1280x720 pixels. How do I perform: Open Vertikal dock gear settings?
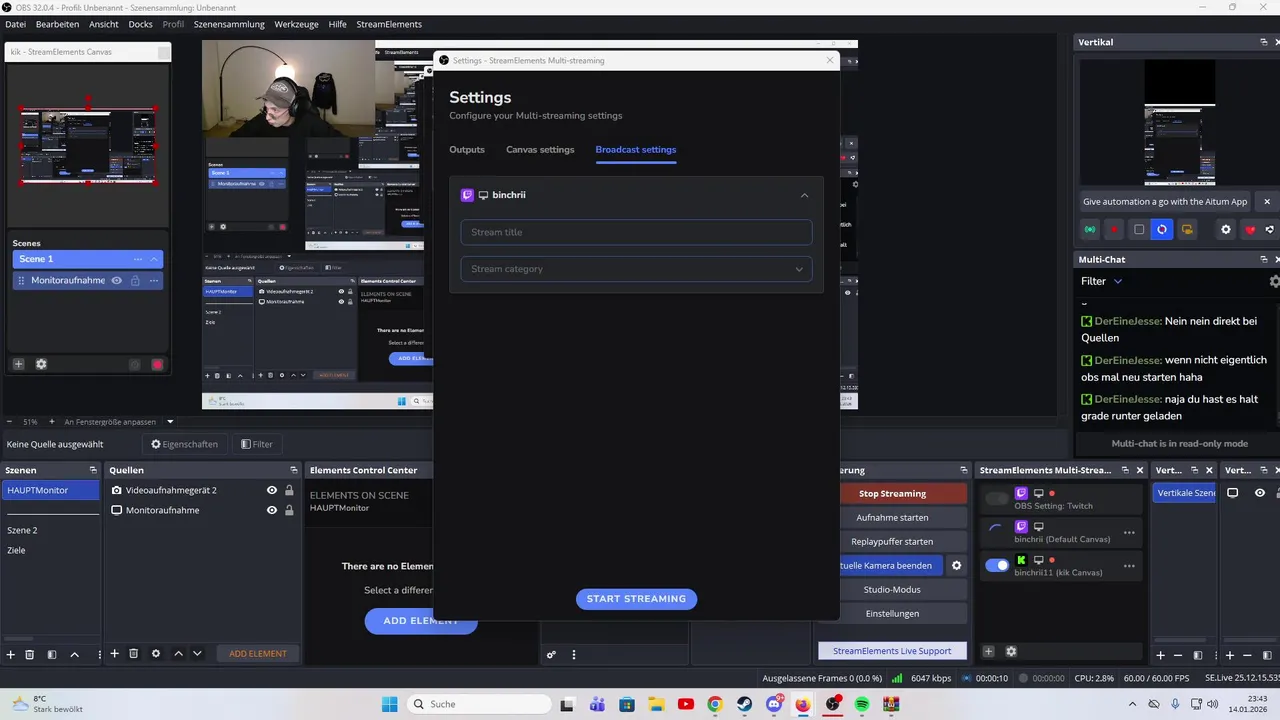pyautogui.click(x=1226, y=229)
